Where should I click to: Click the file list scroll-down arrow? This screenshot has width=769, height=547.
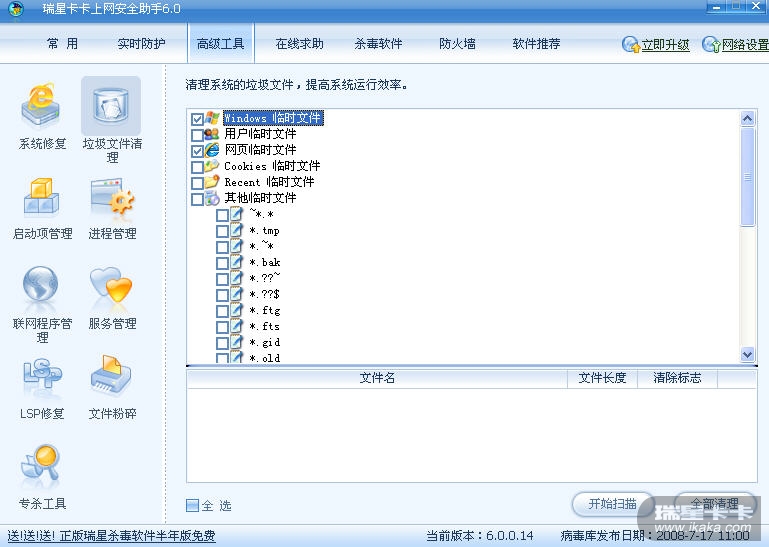coord(747,354)
